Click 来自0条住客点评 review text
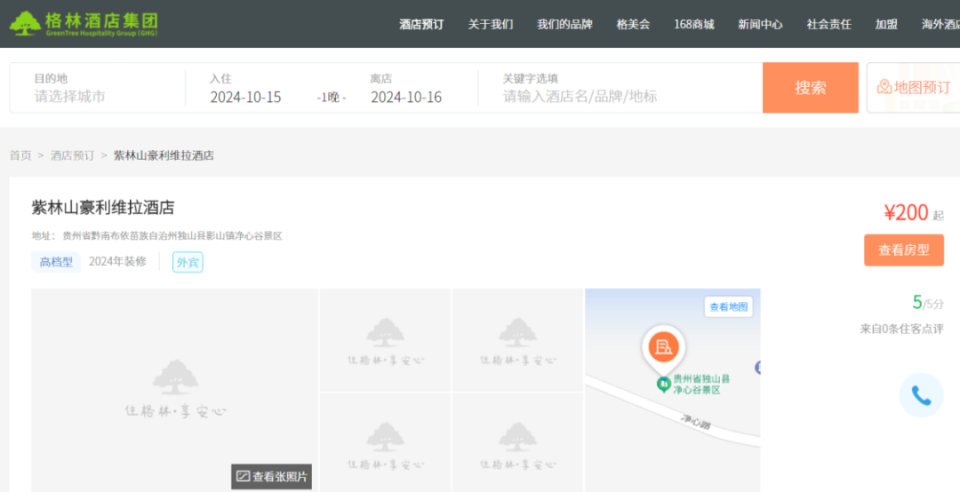The width and height of the screenshot is (960, 492). pyautogui.click(x=902, y=329)
